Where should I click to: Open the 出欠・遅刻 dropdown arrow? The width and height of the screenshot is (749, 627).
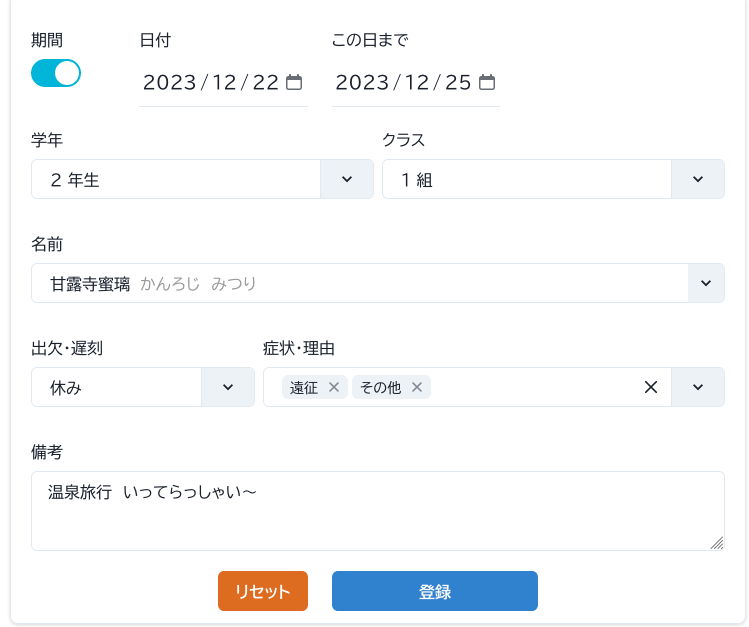tap(228, 387)
